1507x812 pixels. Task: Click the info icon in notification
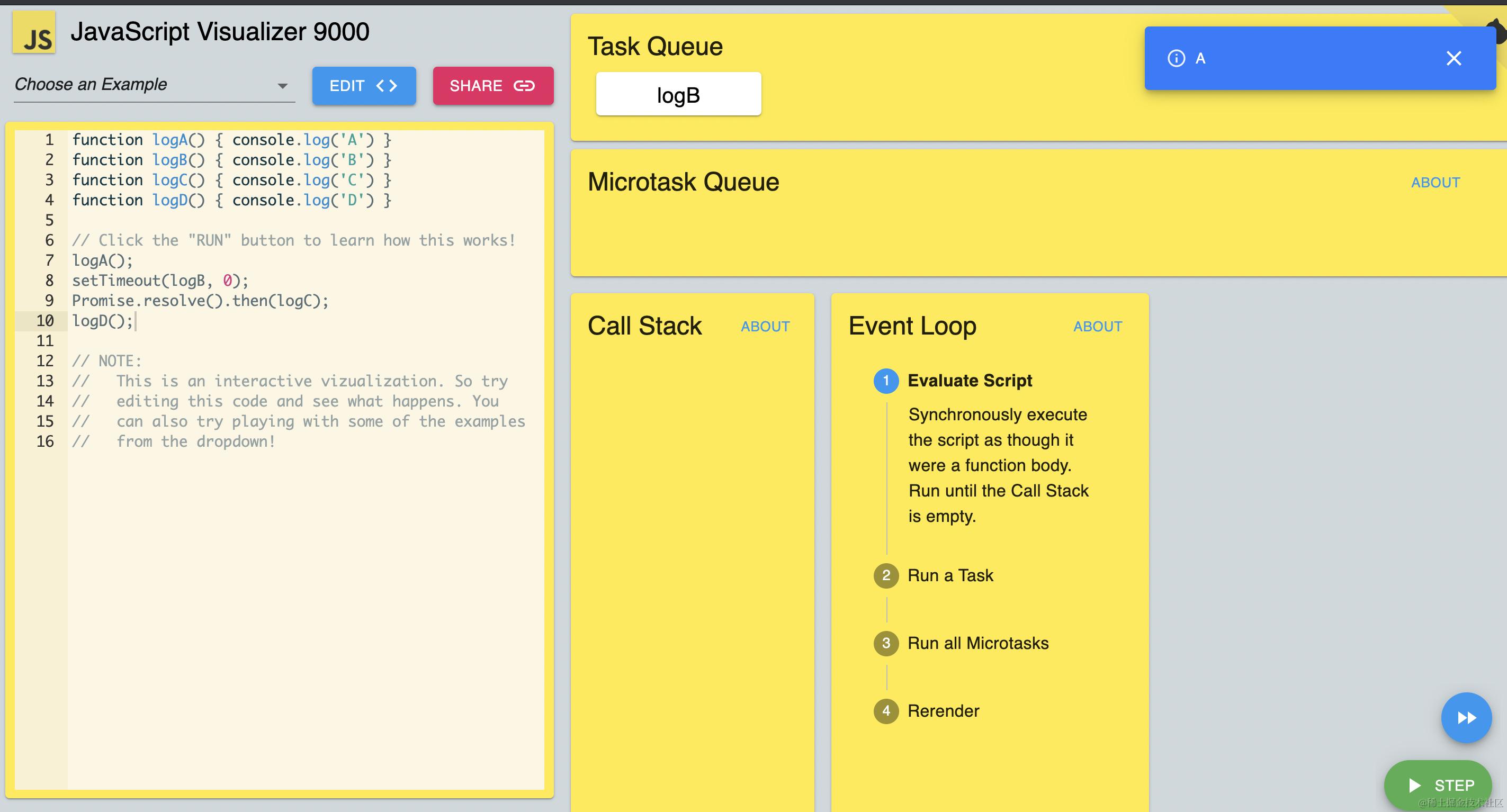(x=1176, y=58)
